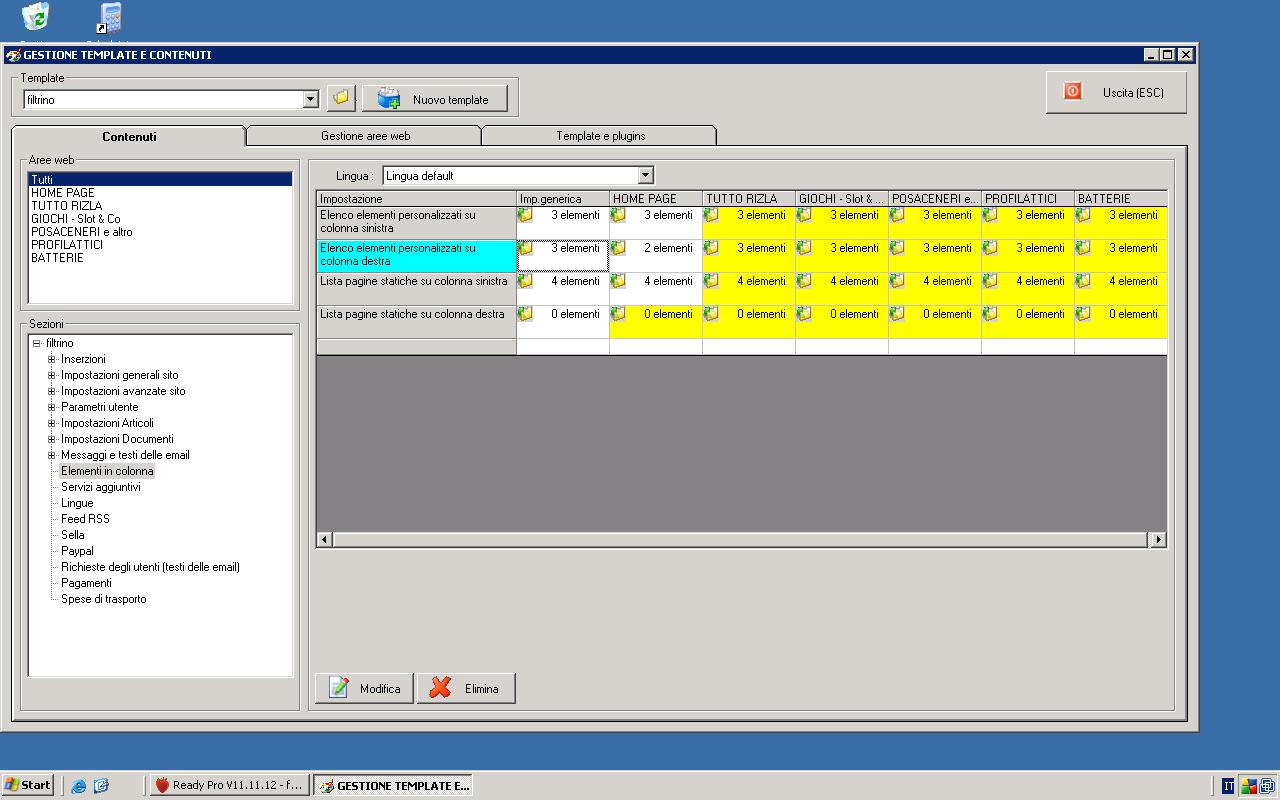Click TUTTO RIZLA icon in colonna destra elementi row
This screenshot has height=800, width=1280.
pyautogui.click(x=711, y=248)
